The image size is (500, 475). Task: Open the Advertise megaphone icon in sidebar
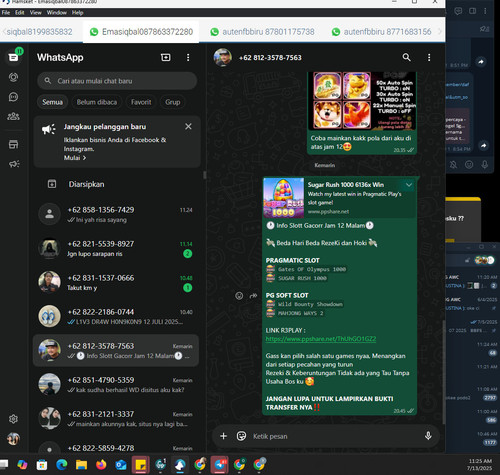coord(14,164)
